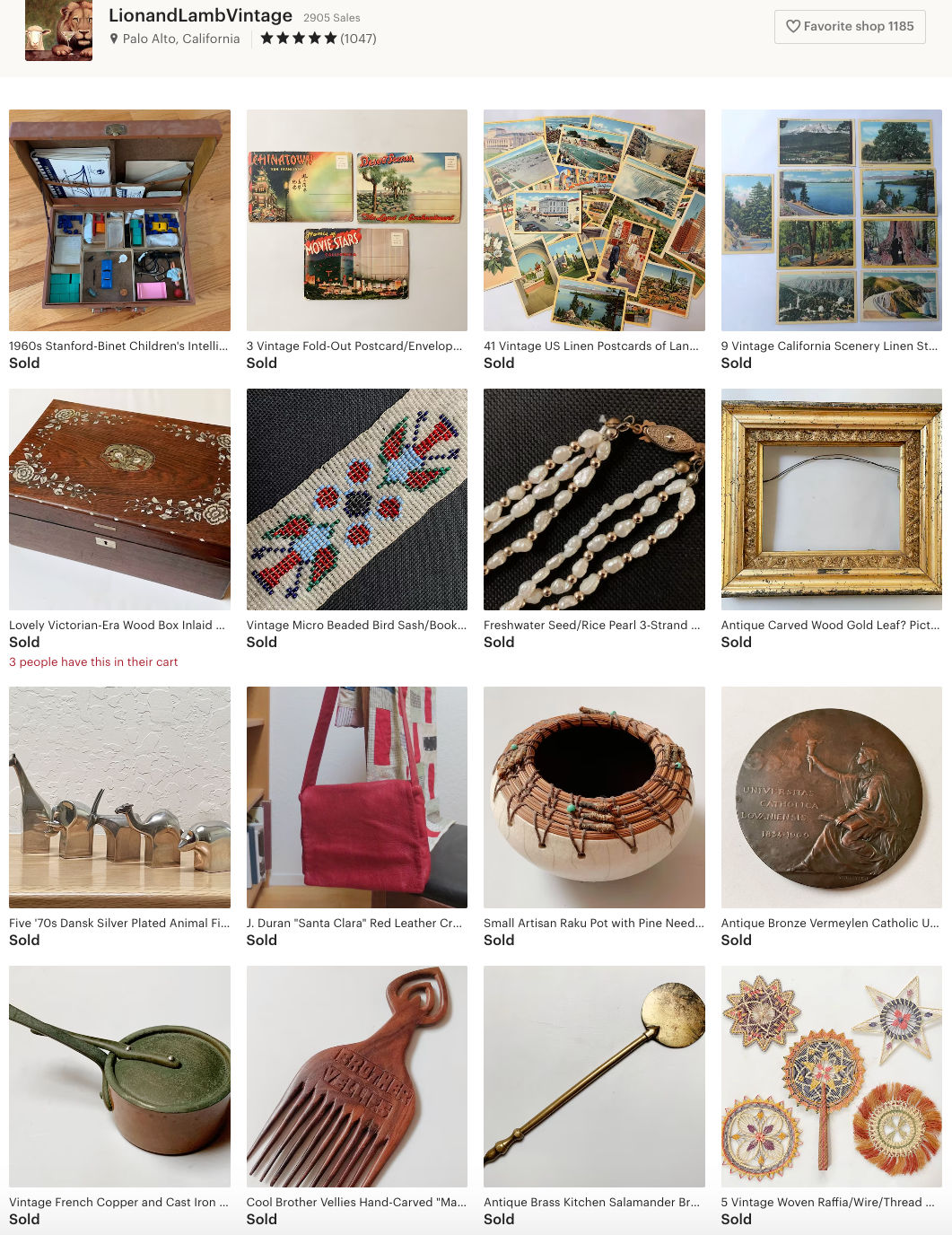Screen dimensions: 952x1235
Task: Select the Antique Bronze Vermeylen Catholic medal thumbnail
Action: [832, 797]
